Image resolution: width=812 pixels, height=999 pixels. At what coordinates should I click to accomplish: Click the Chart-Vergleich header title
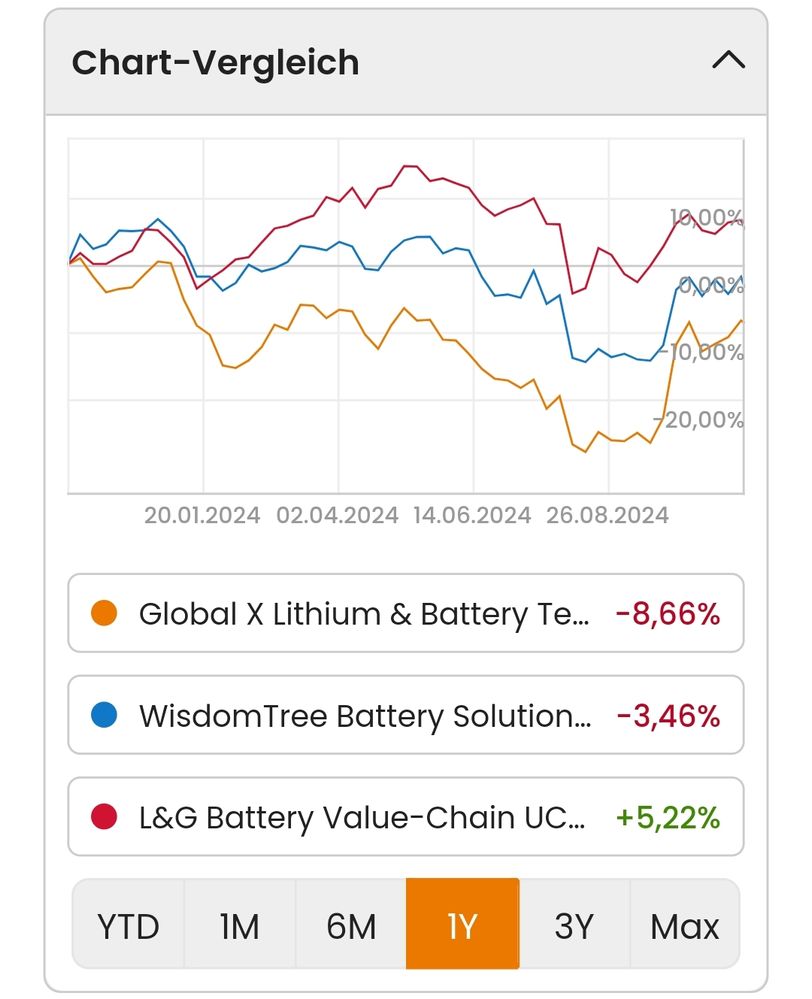[215, 62]
